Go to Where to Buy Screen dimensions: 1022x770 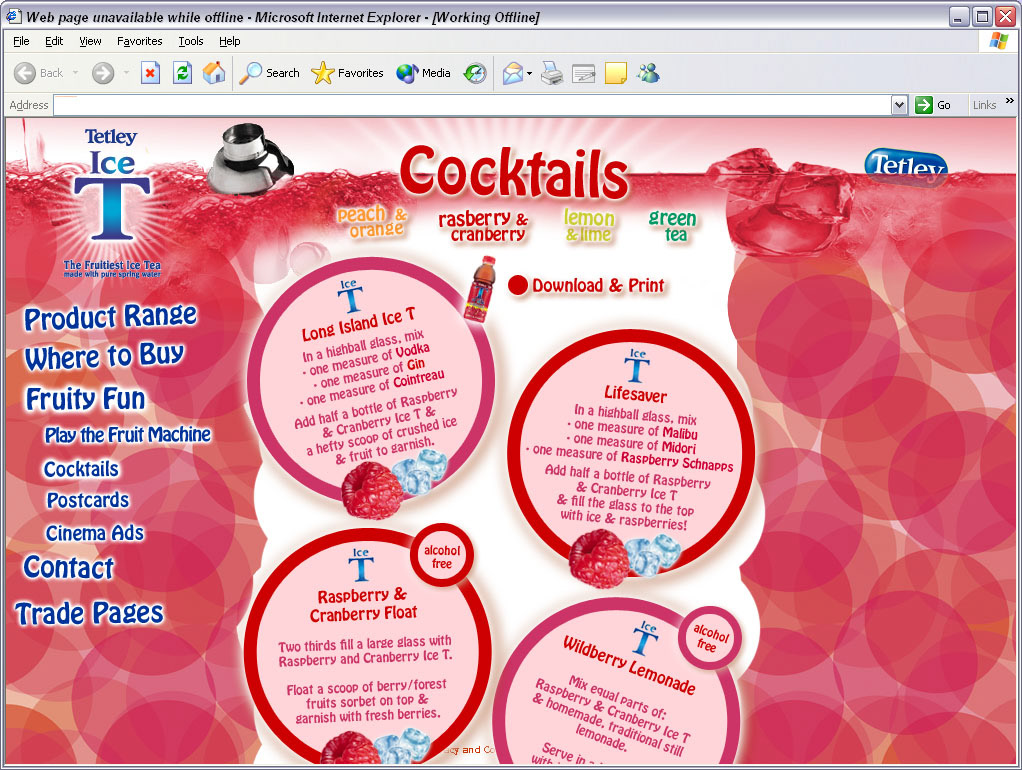point(104,356)
